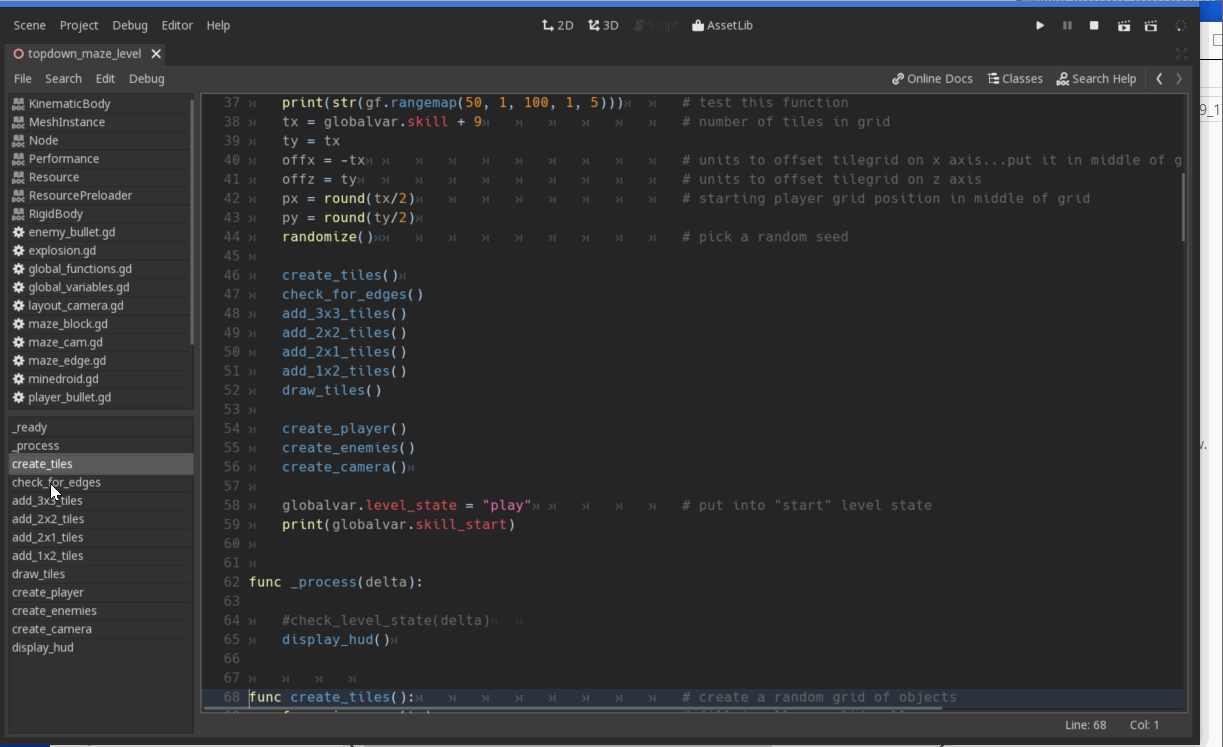
Task: Stop the running scene
Action: [x=1095, y=25]
